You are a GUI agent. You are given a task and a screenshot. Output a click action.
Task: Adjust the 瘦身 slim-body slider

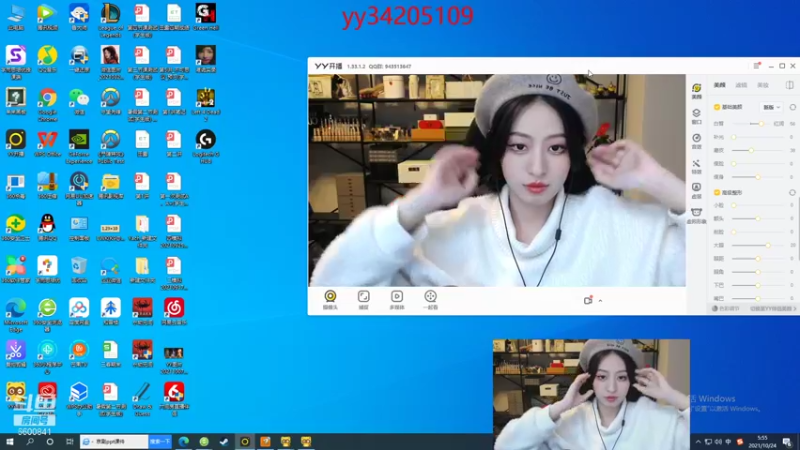(x=757, y=177)
